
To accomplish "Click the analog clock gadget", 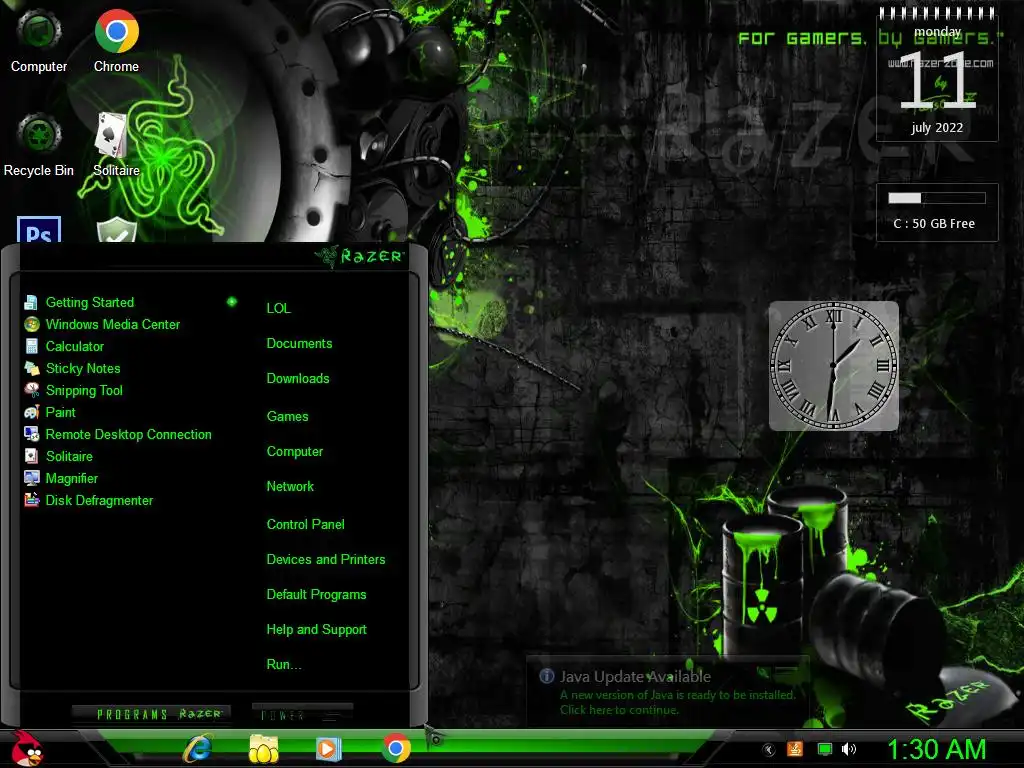I will coord(834,366).
